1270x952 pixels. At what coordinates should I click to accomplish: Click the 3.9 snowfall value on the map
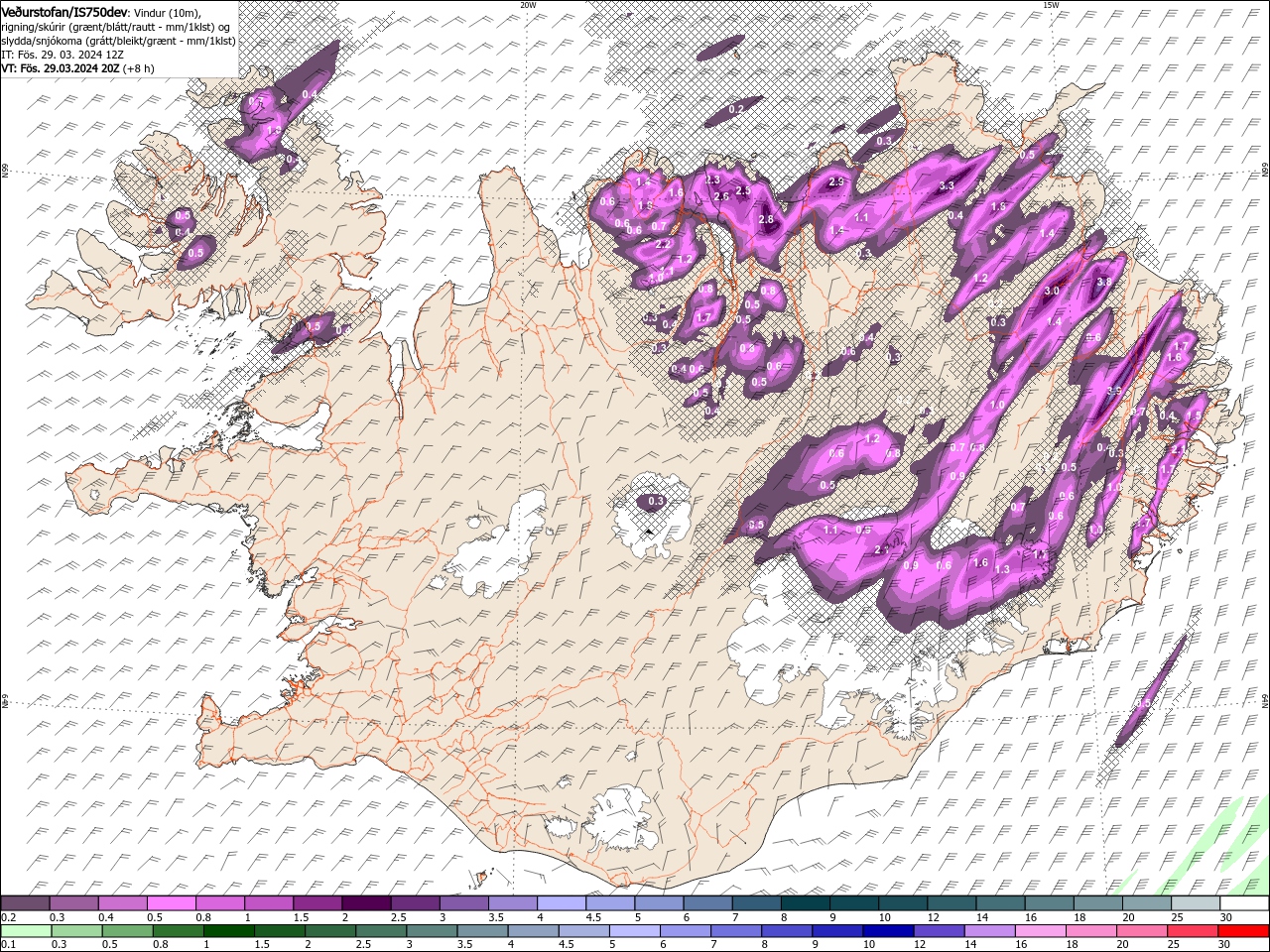[x=1113, y=391]
